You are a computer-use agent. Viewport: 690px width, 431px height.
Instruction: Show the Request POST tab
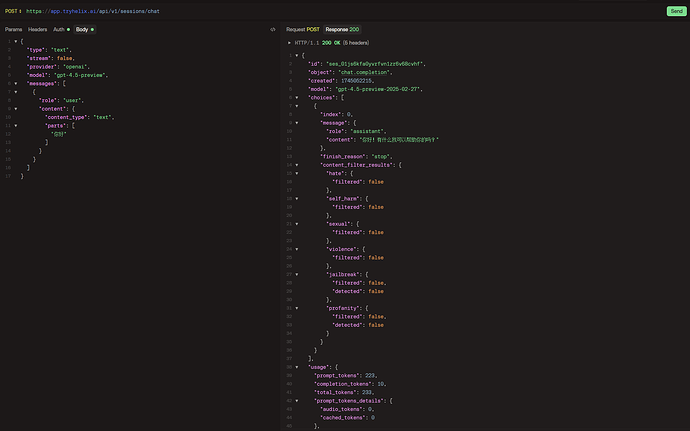[303, 29]
